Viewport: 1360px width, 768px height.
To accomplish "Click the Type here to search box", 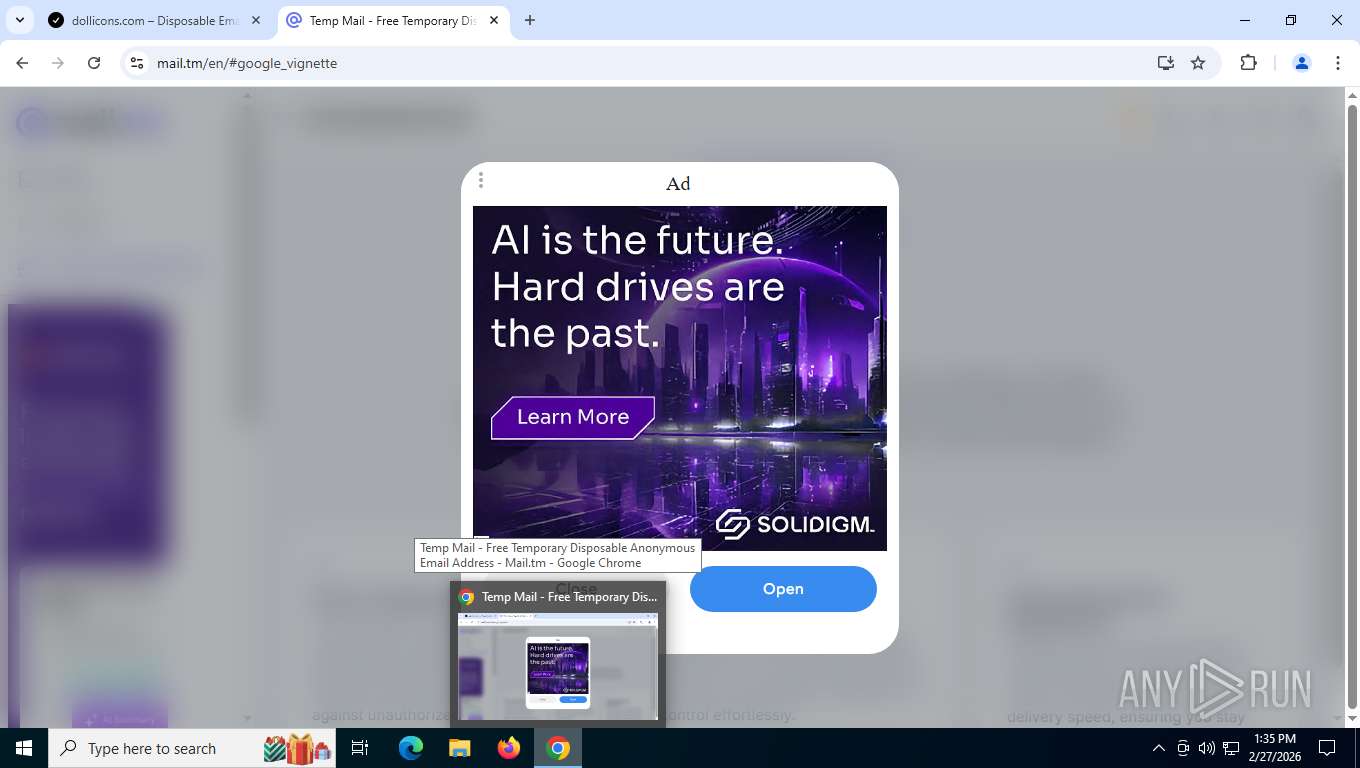I will point(193,748).
